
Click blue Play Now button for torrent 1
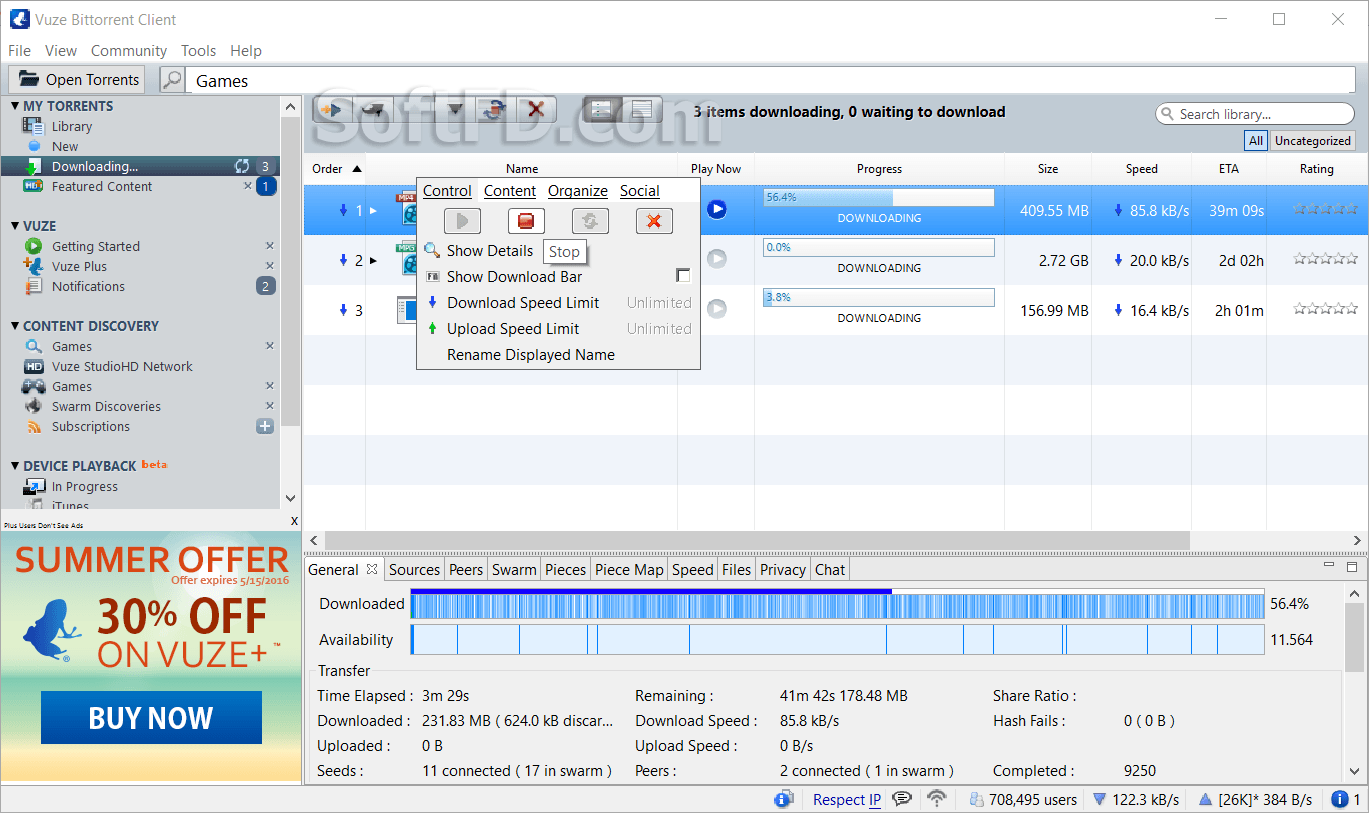click(x=716, y=209)
